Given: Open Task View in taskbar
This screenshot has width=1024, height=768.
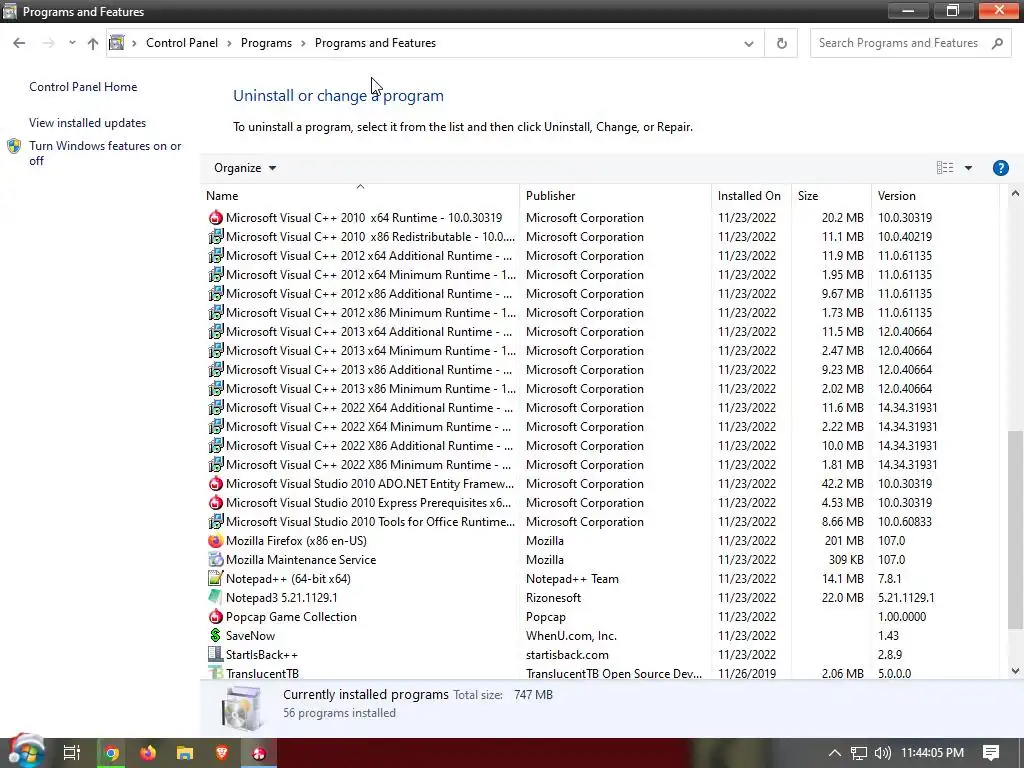Looking at the screenshot, I should click(71, 753).
